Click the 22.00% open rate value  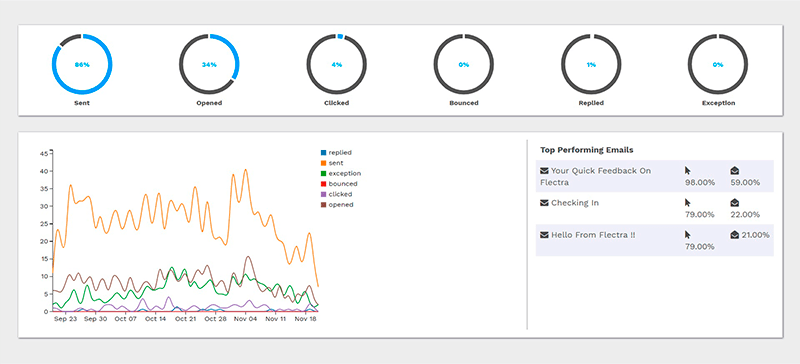(745, 214)
